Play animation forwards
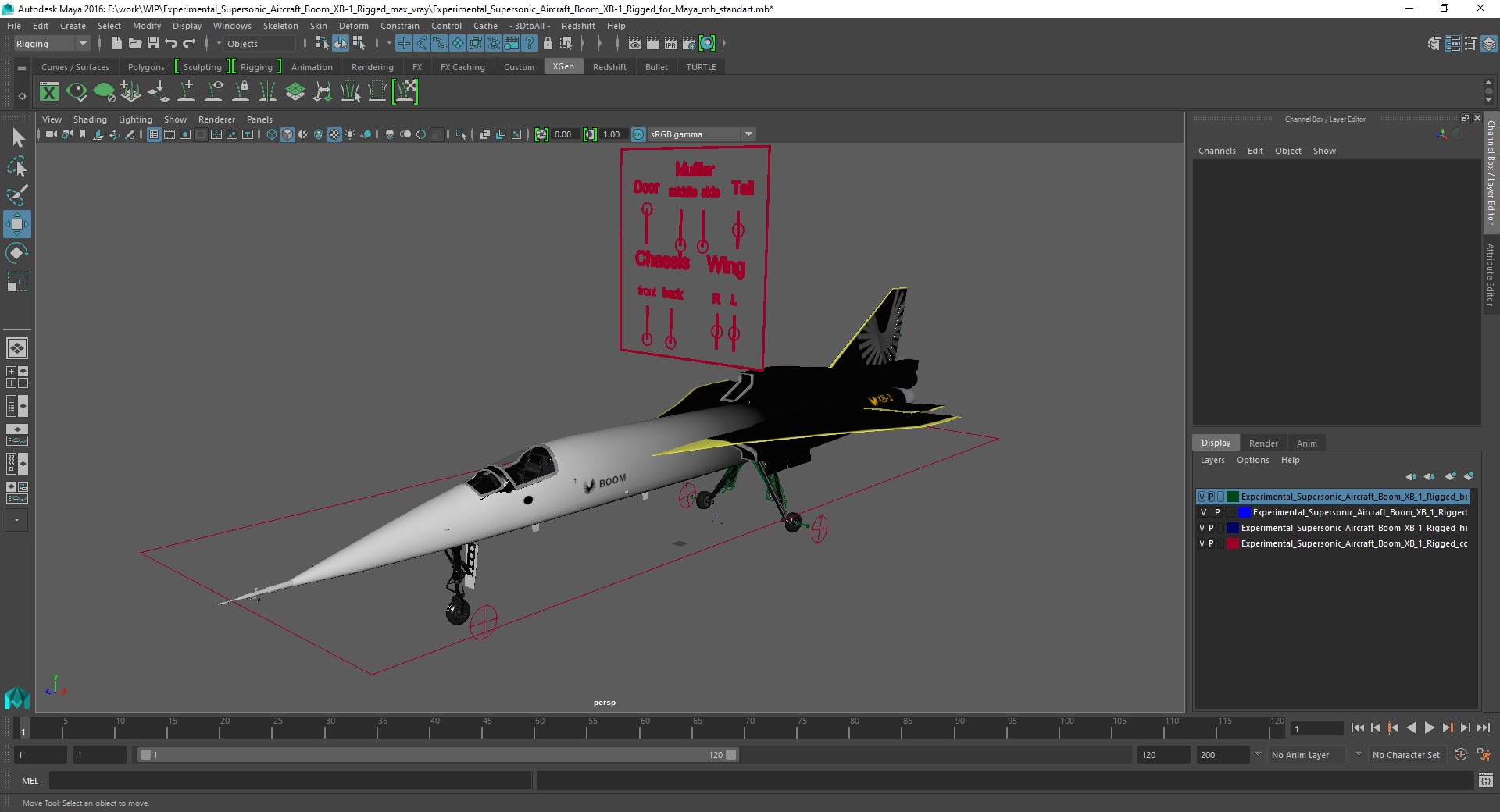 (1430, 728)
